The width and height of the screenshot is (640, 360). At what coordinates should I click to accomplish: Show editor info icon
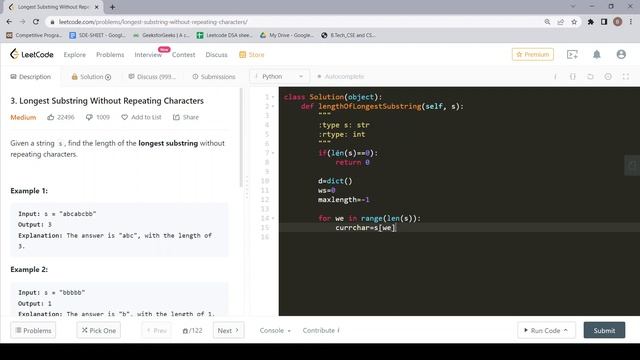[555, 76]
